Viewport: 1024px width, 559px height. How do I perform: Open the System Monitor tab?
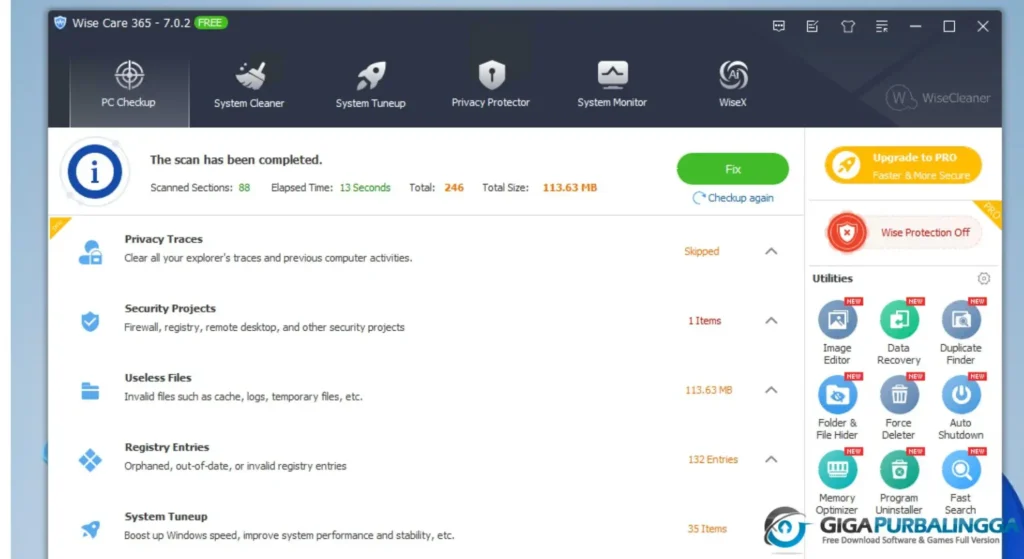(x=612, y=86)
